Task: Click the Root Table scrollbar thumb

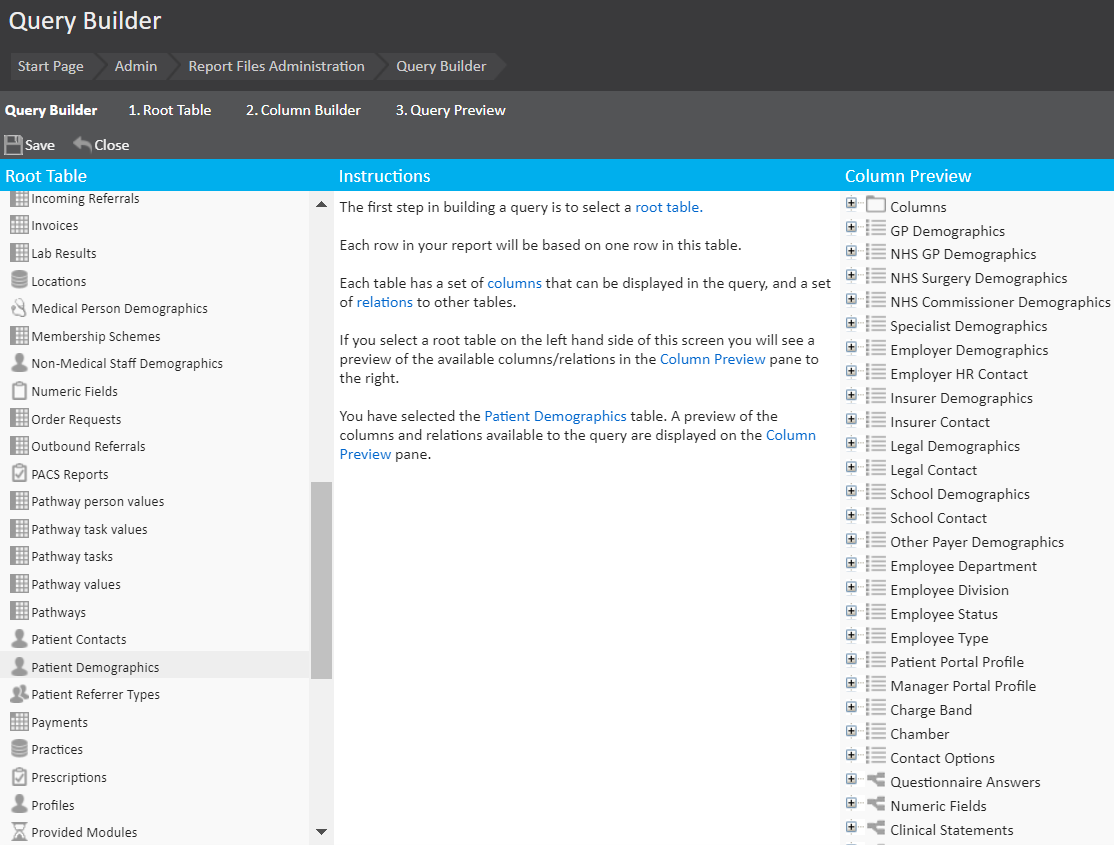Action: (321, 580)
